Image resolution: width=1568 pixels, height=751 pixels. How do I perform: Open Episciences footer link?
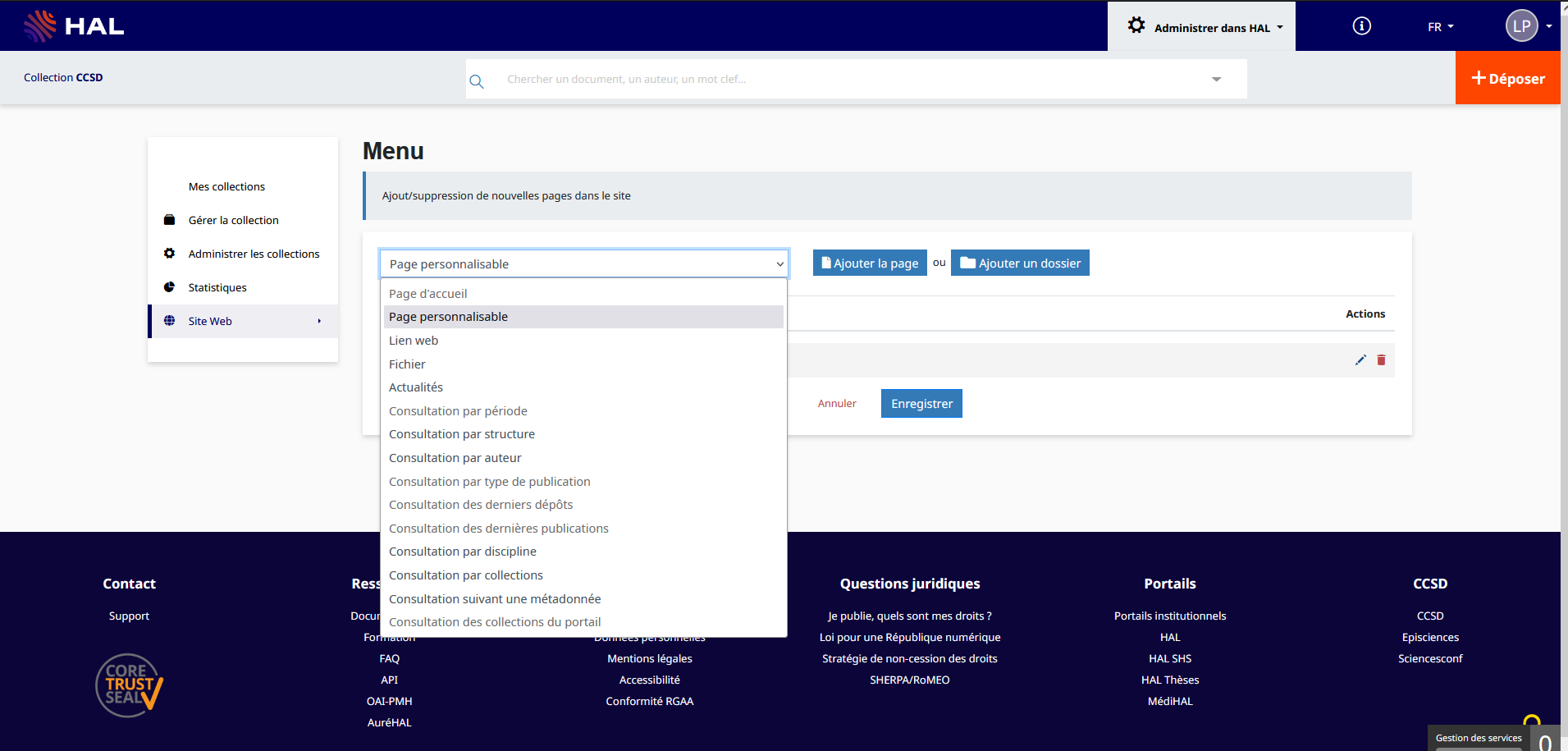click(x=1430, y=637)
